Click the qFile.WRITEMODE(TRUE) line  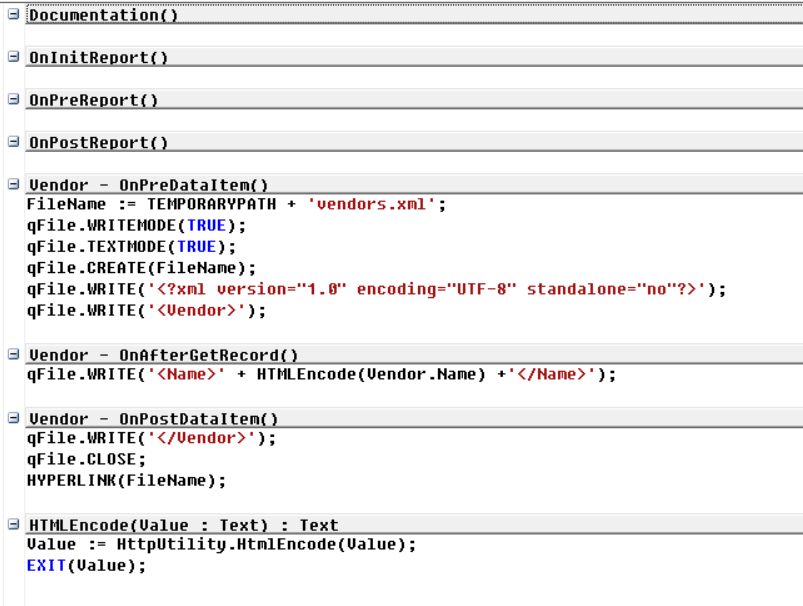[136, 225]
